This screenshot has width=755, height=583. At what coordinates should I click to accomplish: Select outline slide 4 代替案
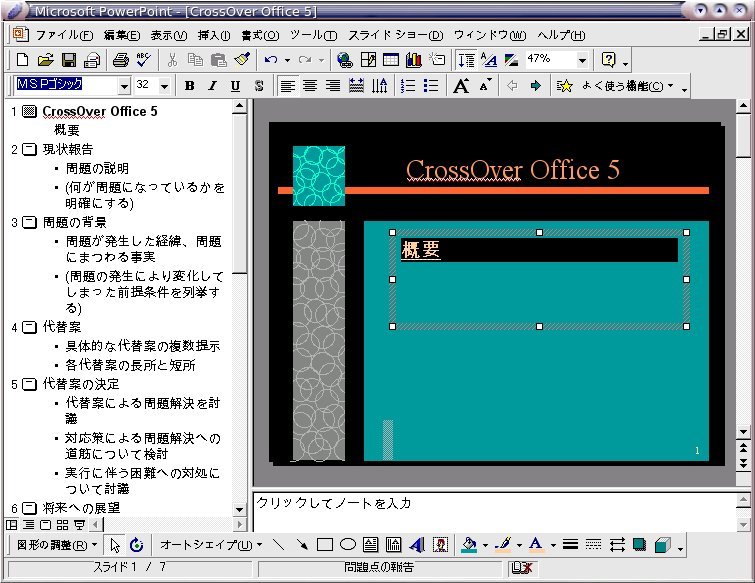pyautogui.click(x=62, y=327)
